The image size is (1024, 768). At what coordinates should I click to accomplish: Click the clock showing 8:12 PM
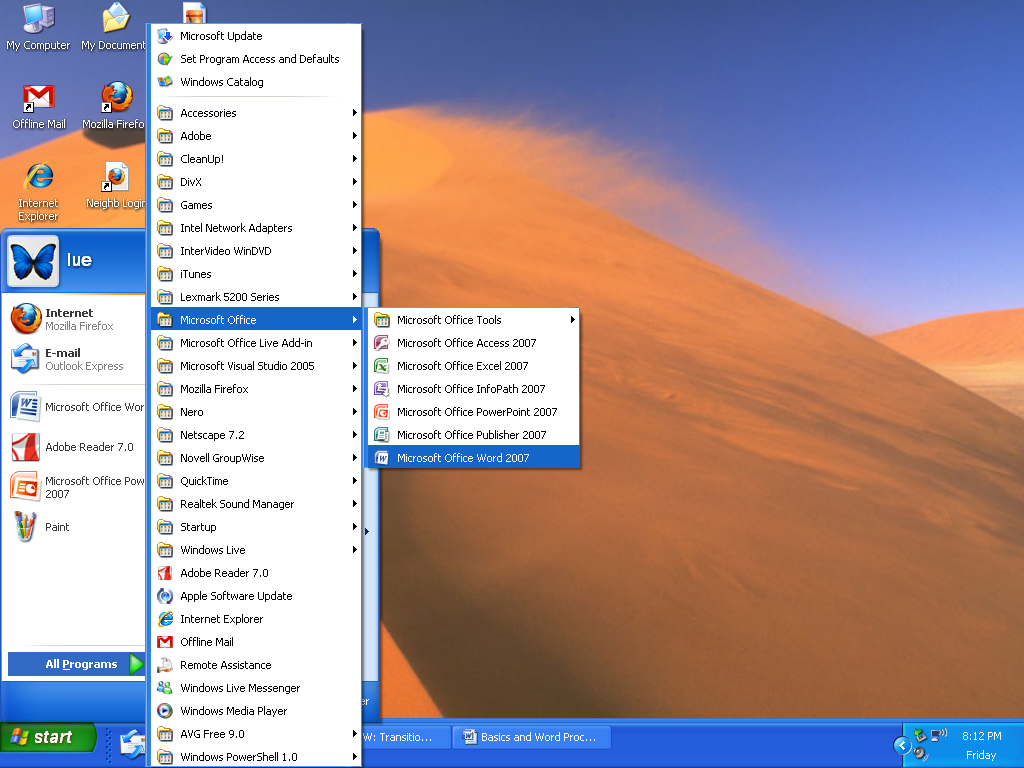point(981,736)
